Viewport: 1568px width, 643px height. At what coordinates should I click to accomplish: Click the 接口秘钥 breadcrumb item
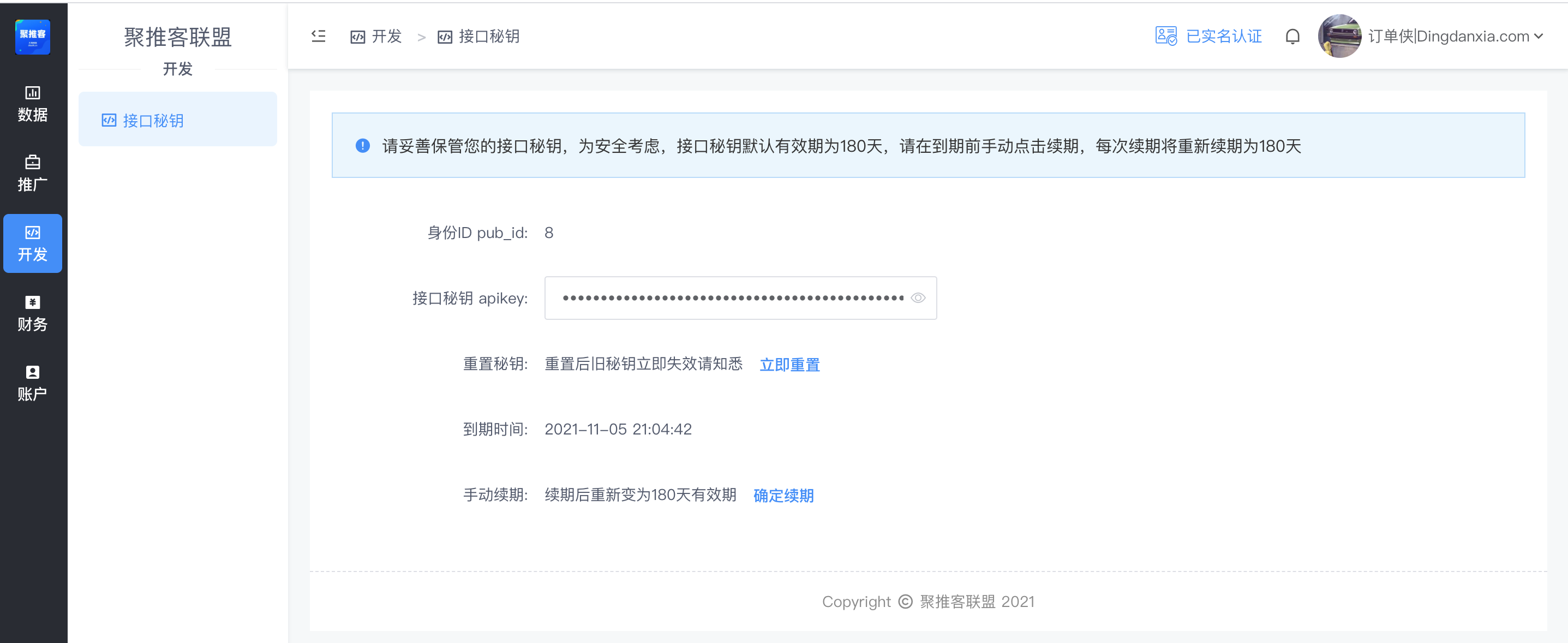coord(488,37)
